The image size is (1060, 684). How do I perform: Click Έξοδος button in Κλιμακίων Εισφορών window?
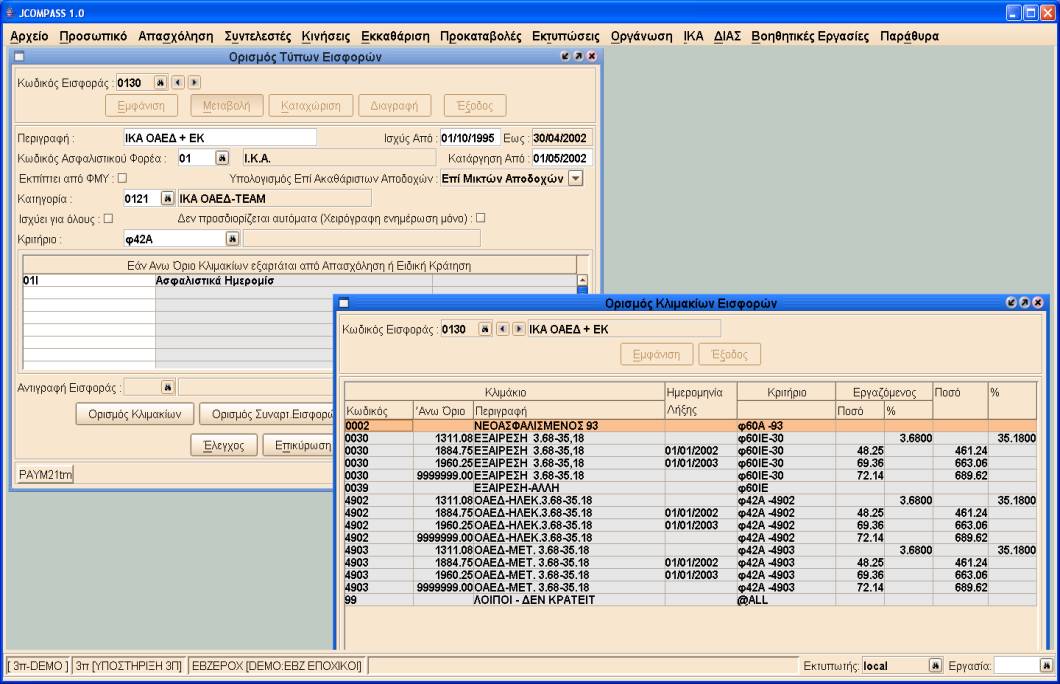729,354
